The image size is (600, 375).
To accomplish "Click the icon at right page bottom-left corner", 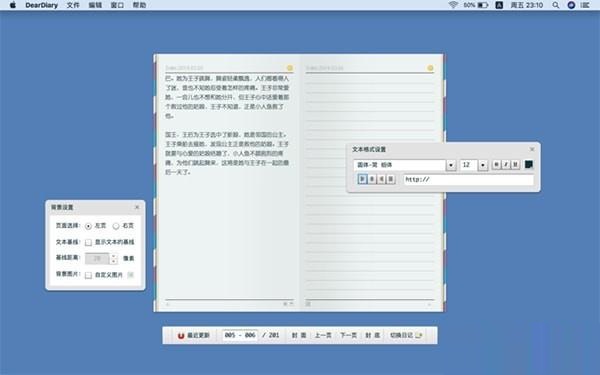I will point(308,304).
